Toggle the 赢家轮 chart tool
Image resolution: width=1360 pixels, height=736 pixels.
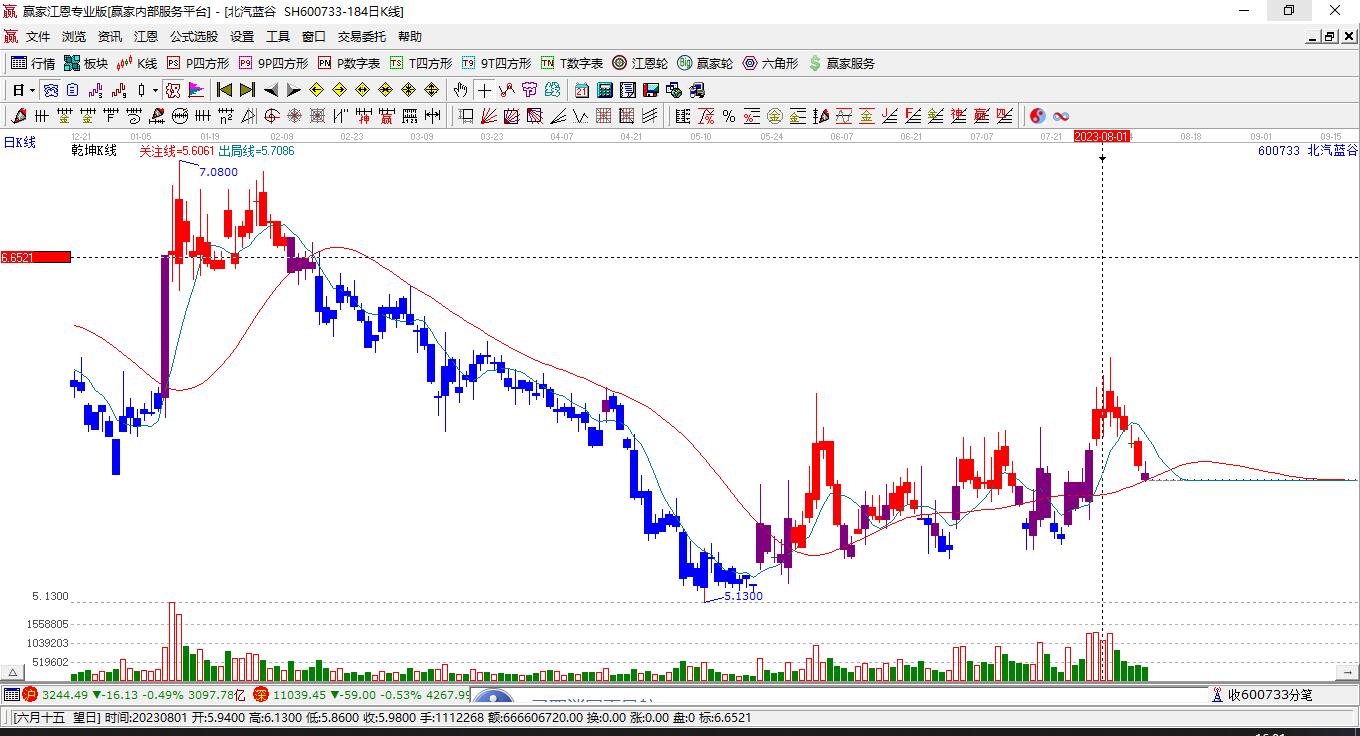pos(705,63)
